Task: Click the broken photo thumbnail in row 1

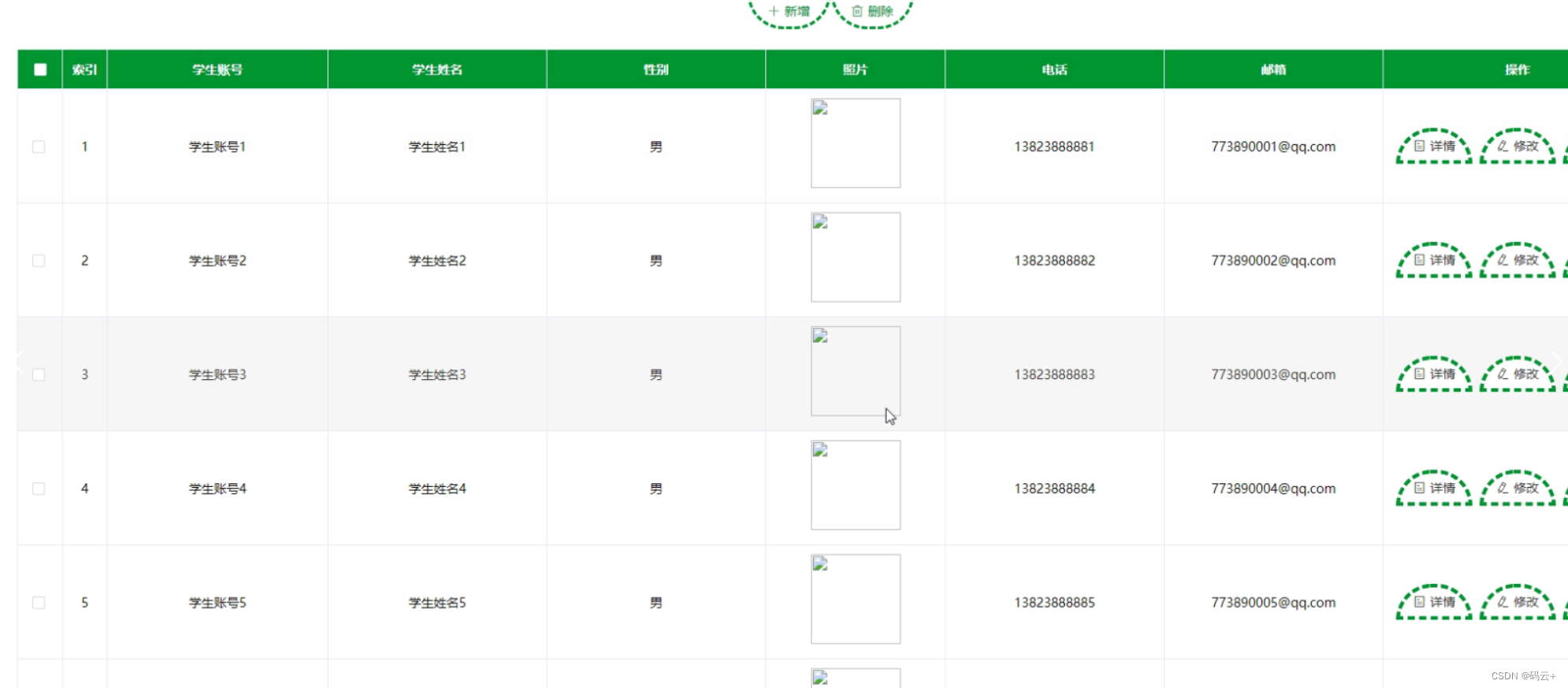Action: point(855,143)
